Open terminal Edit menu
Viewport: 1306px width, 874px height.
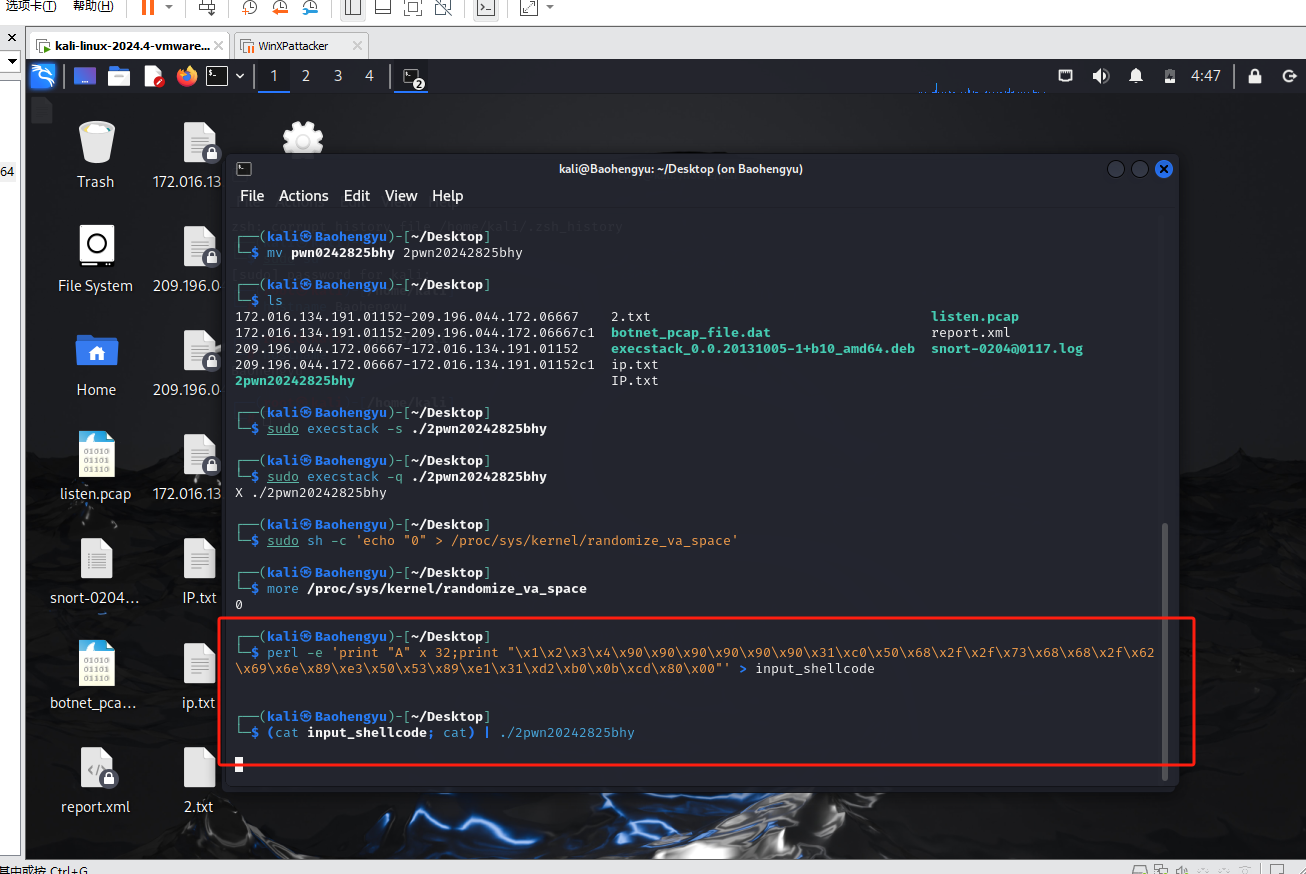pos(357,196)
